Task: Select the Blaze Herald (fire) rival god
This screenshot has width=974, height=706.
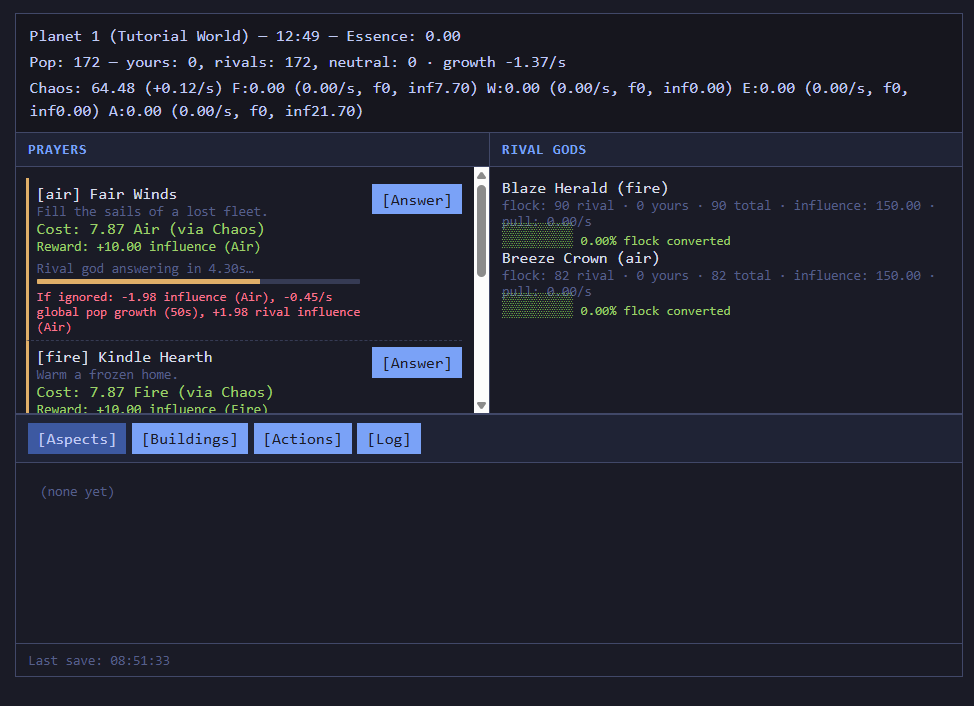Action: 585,188
